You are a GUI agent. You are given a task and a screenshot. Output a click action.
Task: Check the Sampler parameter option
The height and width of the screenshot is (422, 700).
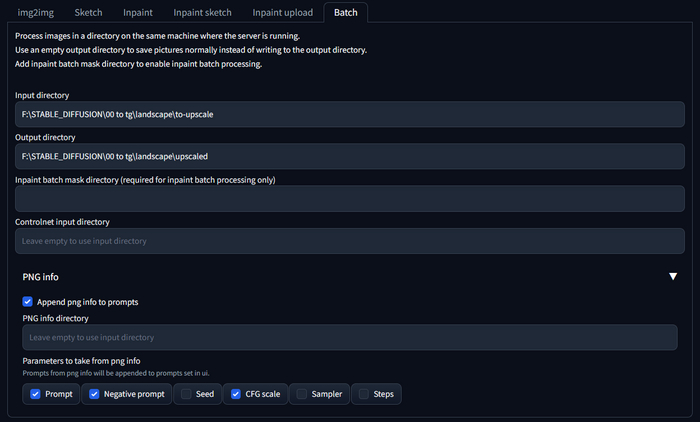click(302, 394)
